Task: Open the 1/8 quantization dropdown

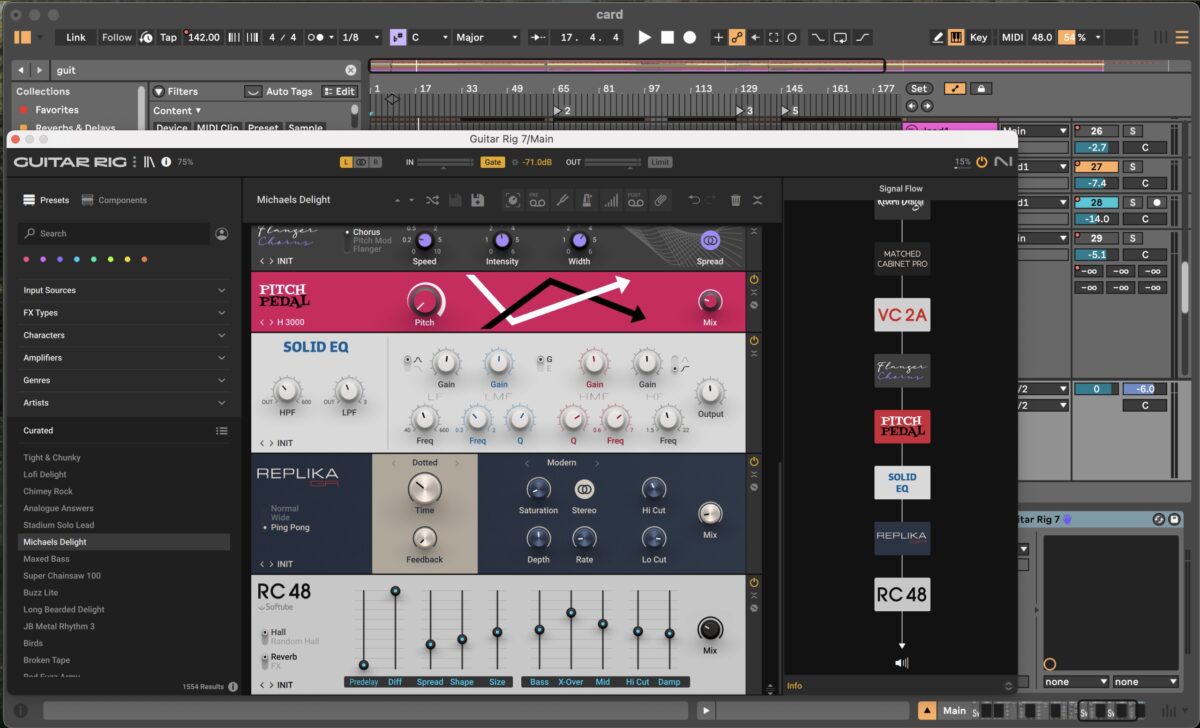Action: (360, 37)
